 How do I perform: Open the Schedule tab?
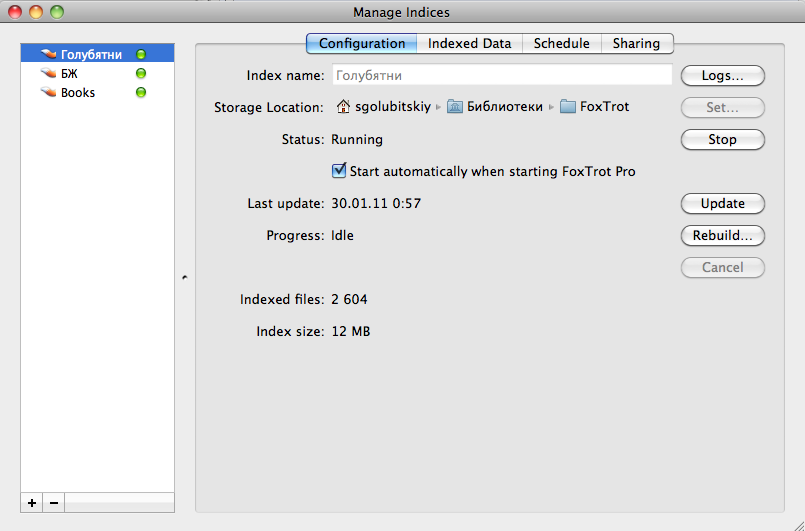click(x=561, y=43)
